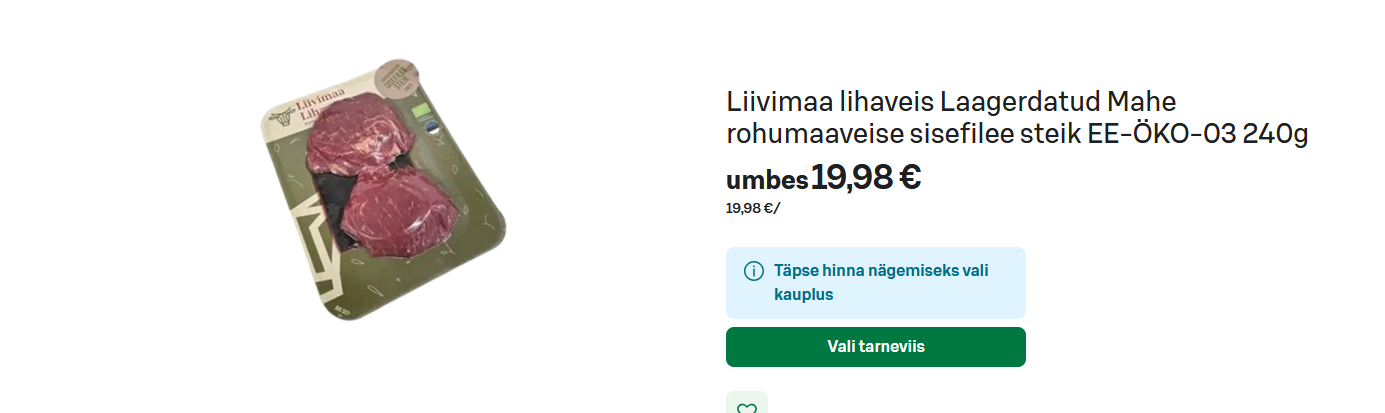The image size is (1385, 413).
Task: Add product to favorites with heart icon
Action: click(x=746, y=403)
